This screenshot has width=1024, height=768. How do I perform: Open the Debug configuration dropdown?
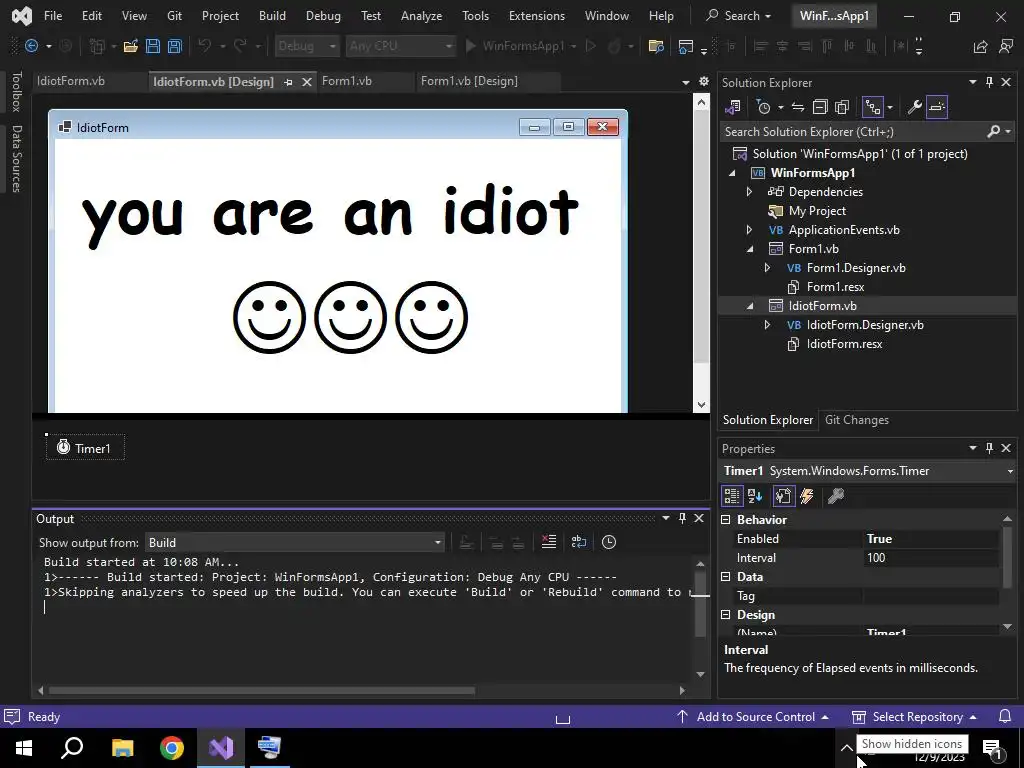tap(306, 46)
